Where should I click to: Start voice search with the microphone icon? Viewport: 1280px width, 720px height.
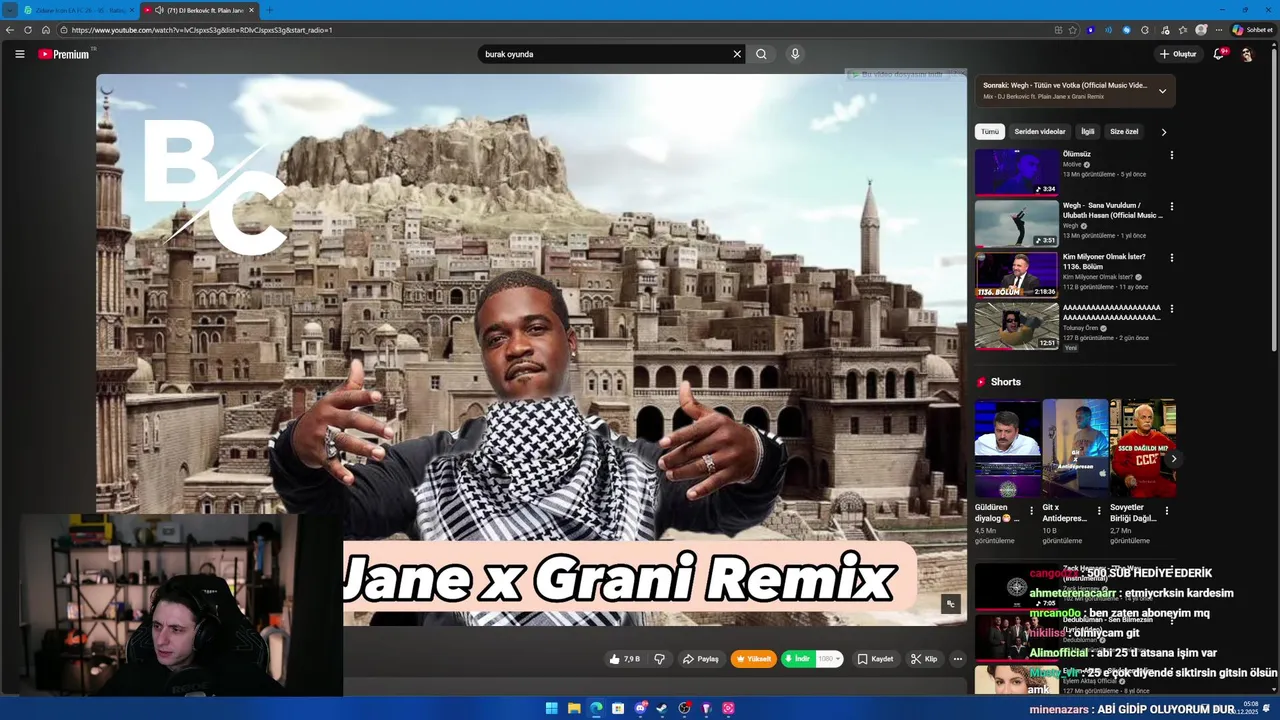(x=795, y=54)
